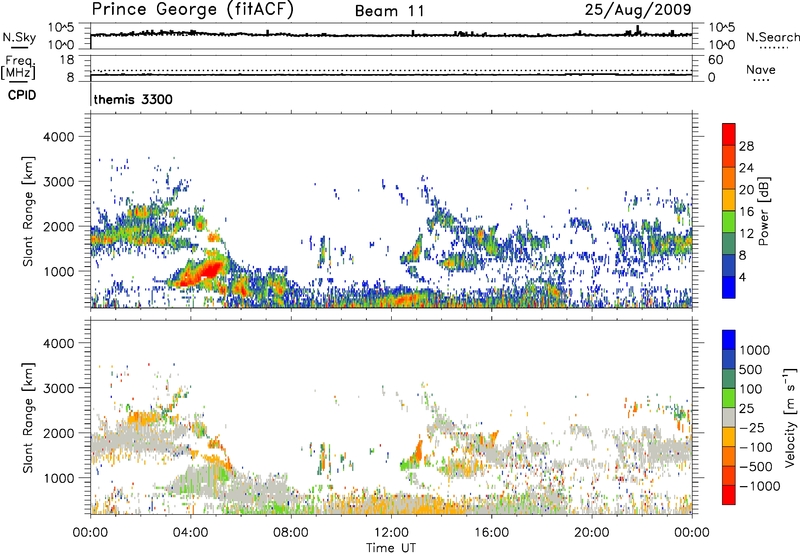Click the 'N.Sky' legend label
The height and width of the screenshot is (554, 800).
19,37
